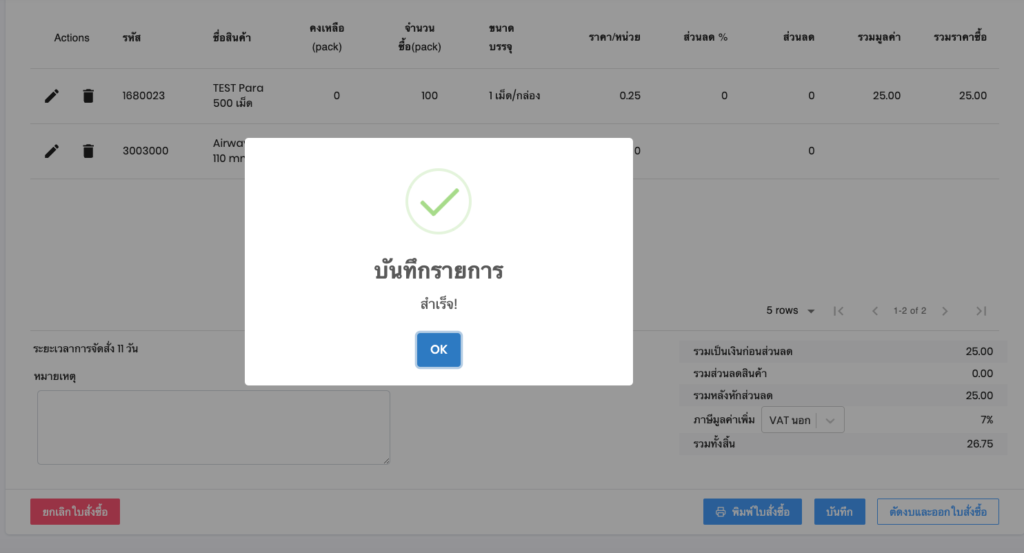Viewport: 1024px width, 553px height.
Task: Edit row 3003000 using the pencil icon
Action: click(52, 151)
